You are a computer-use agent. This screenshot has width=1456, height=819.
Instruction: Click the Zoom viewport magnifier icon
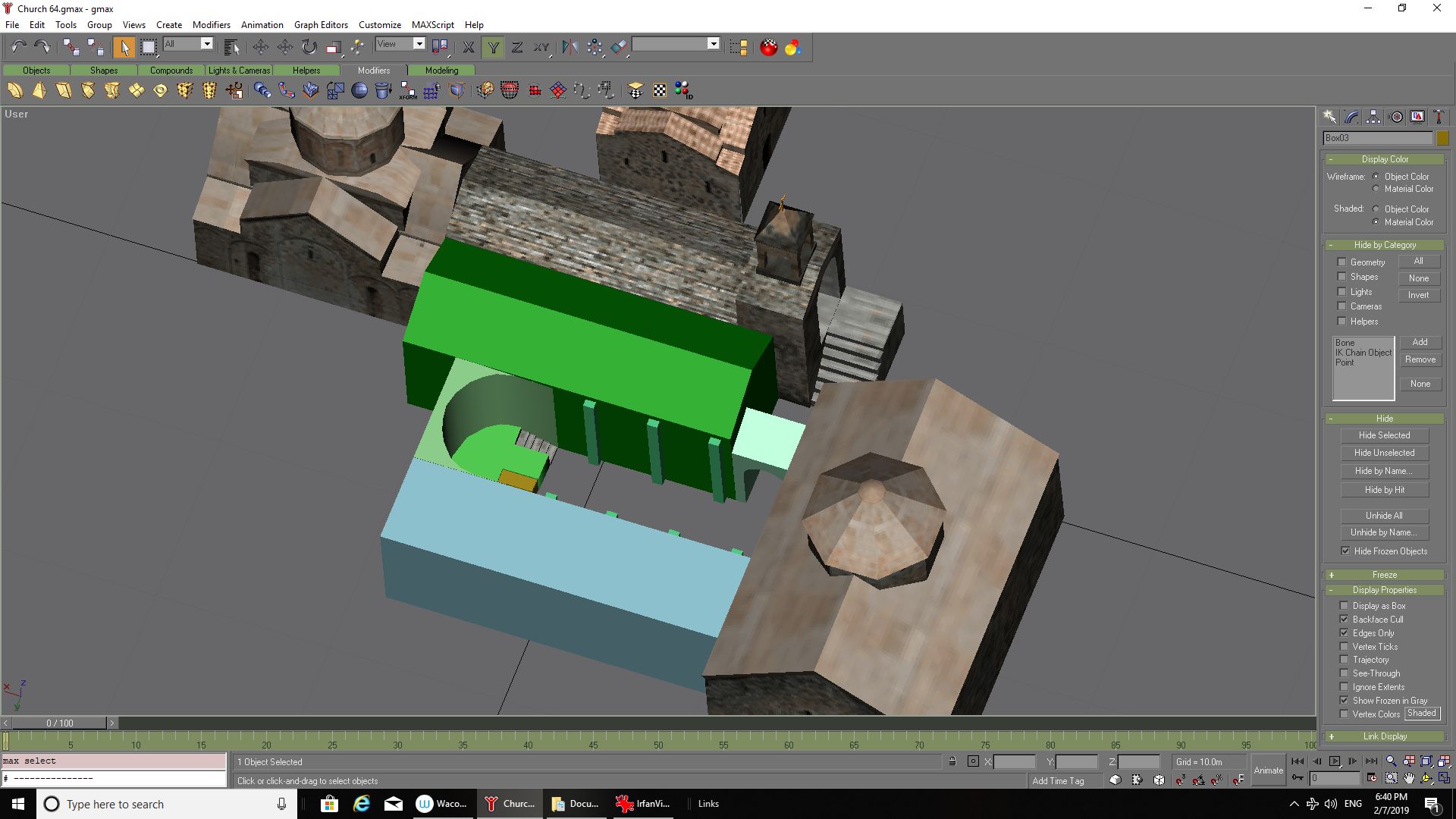1391,761
